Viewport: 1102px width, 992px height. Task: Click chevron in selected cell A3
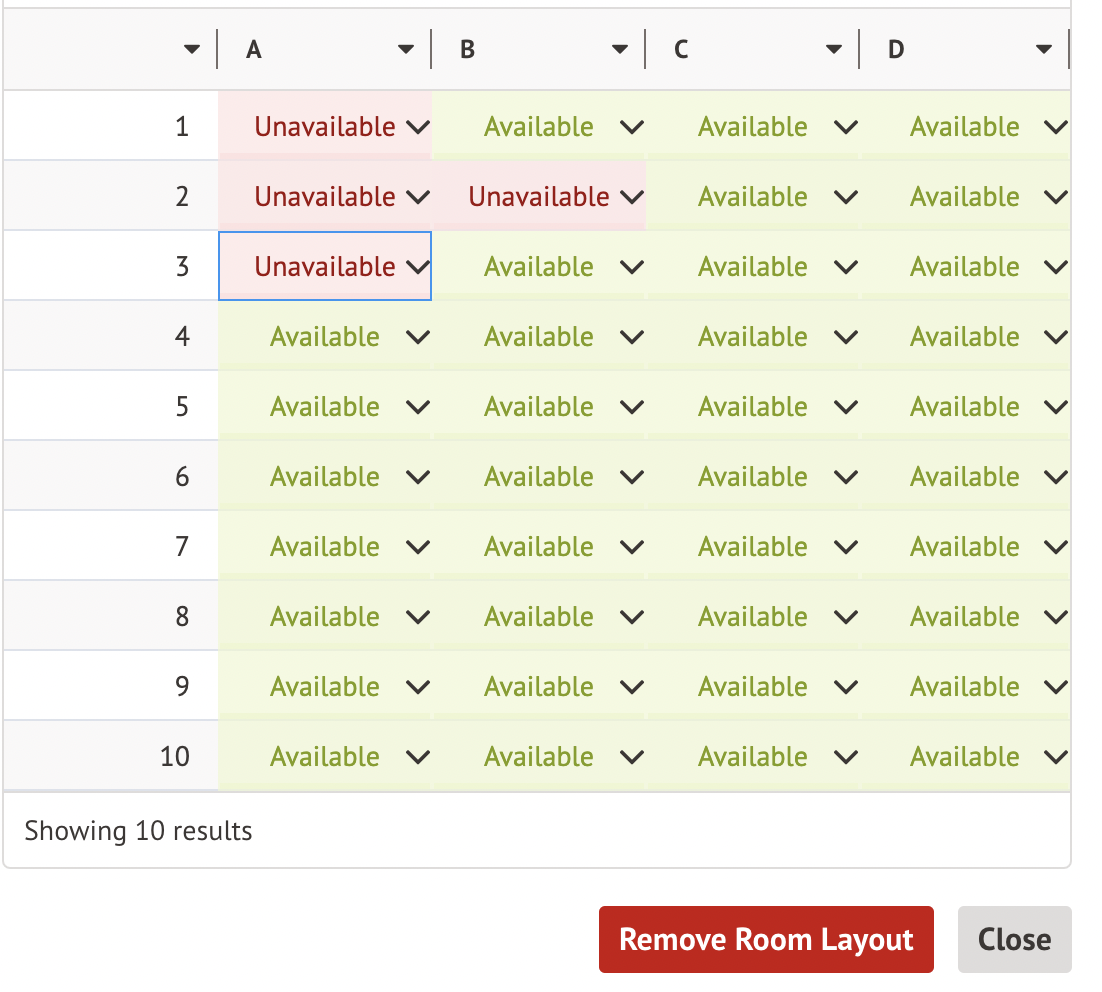tap(418, 267)
